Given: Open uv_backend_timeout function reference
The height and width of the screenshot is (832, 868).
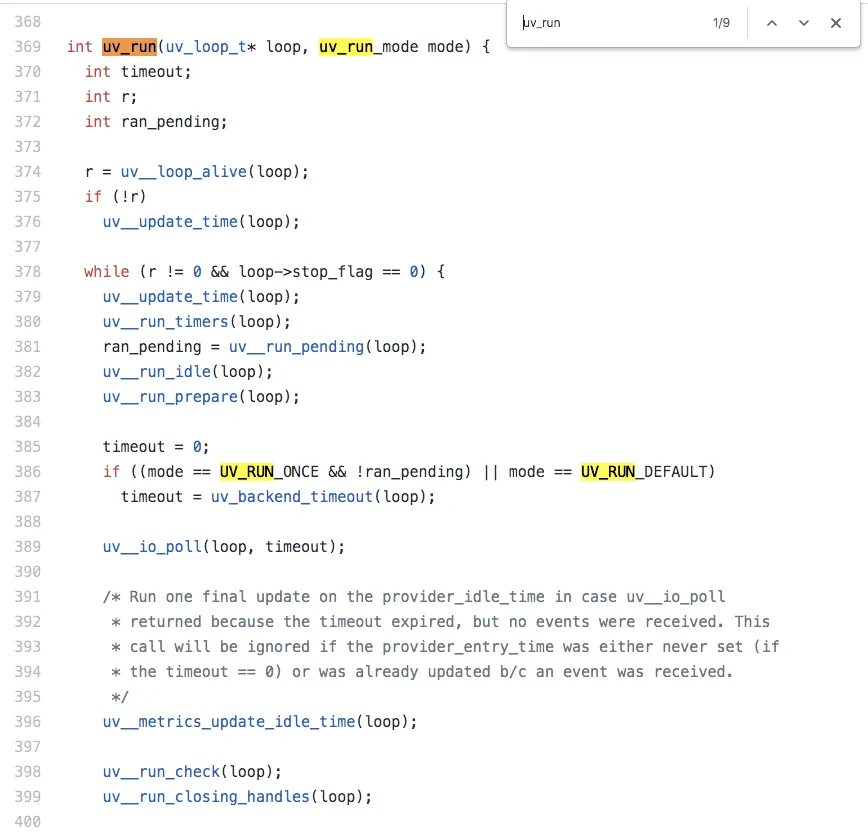Looking at the screenshot, I should 292,497.
